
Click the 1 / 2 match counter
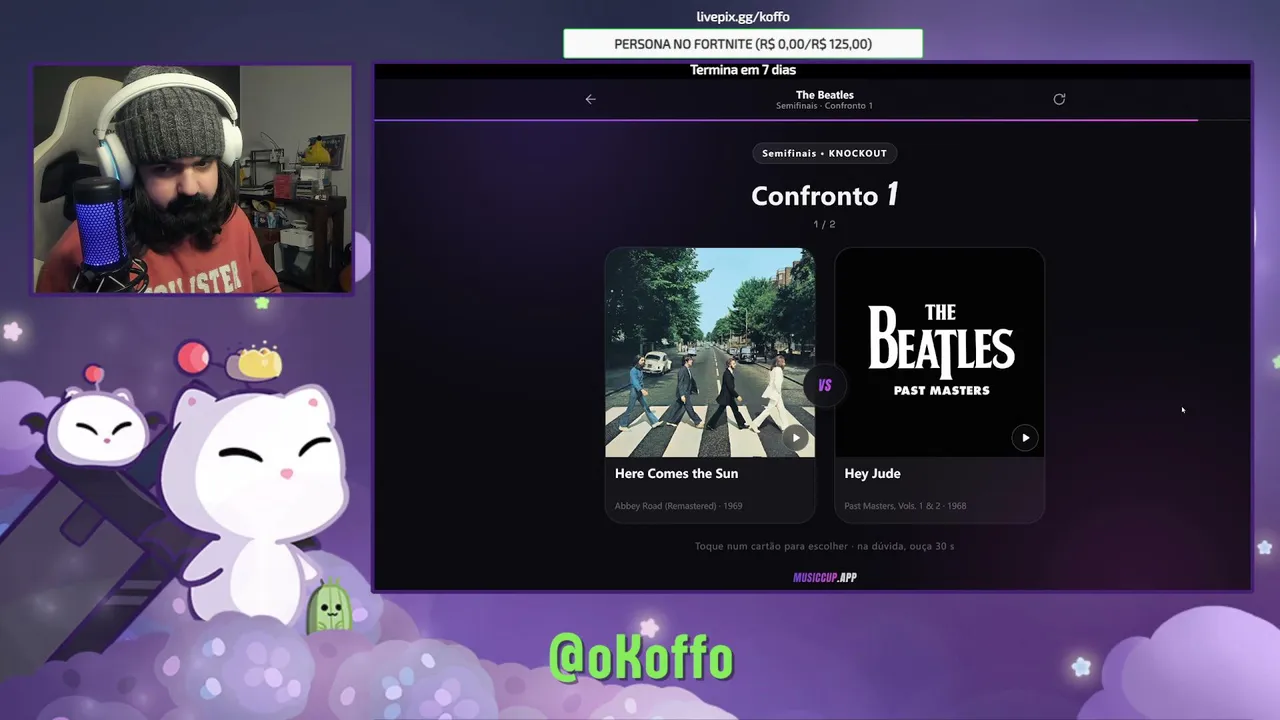point(825,225)
